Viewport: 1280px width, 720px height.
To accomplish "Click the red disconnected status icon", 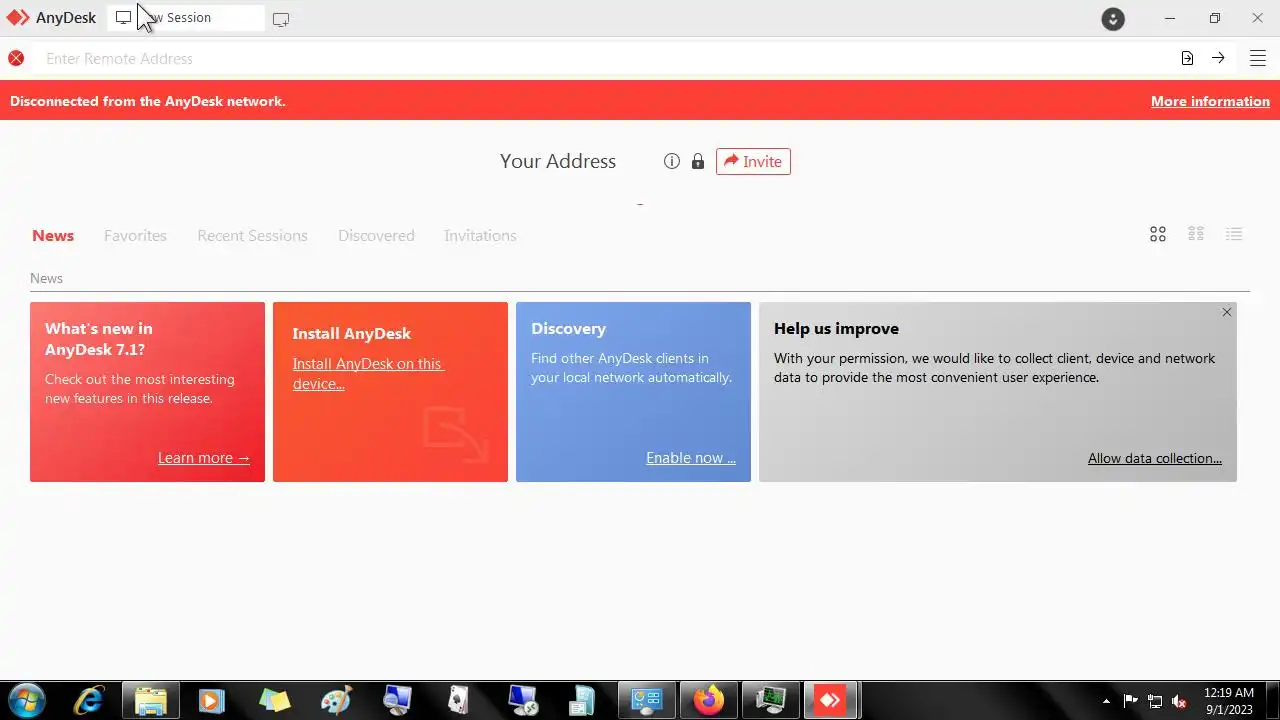I will [x=16, y=58].
